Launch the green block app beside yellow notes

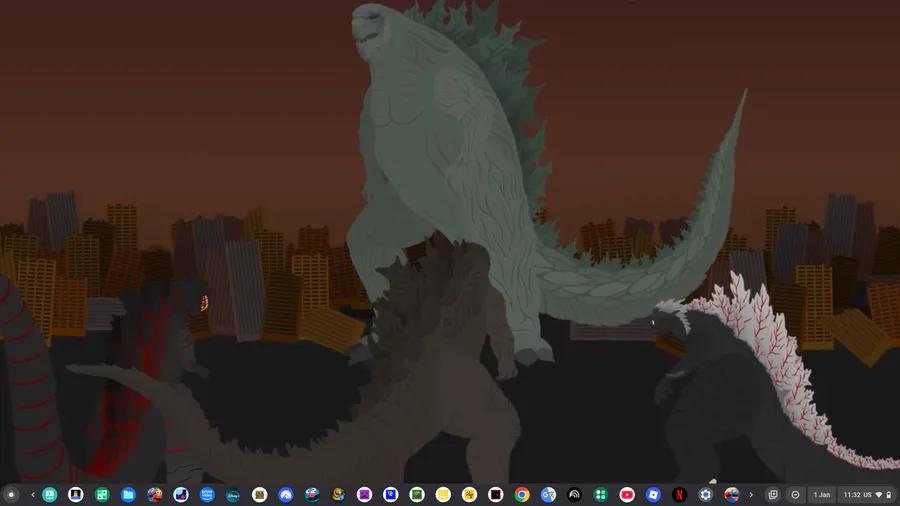pos(417,495)
